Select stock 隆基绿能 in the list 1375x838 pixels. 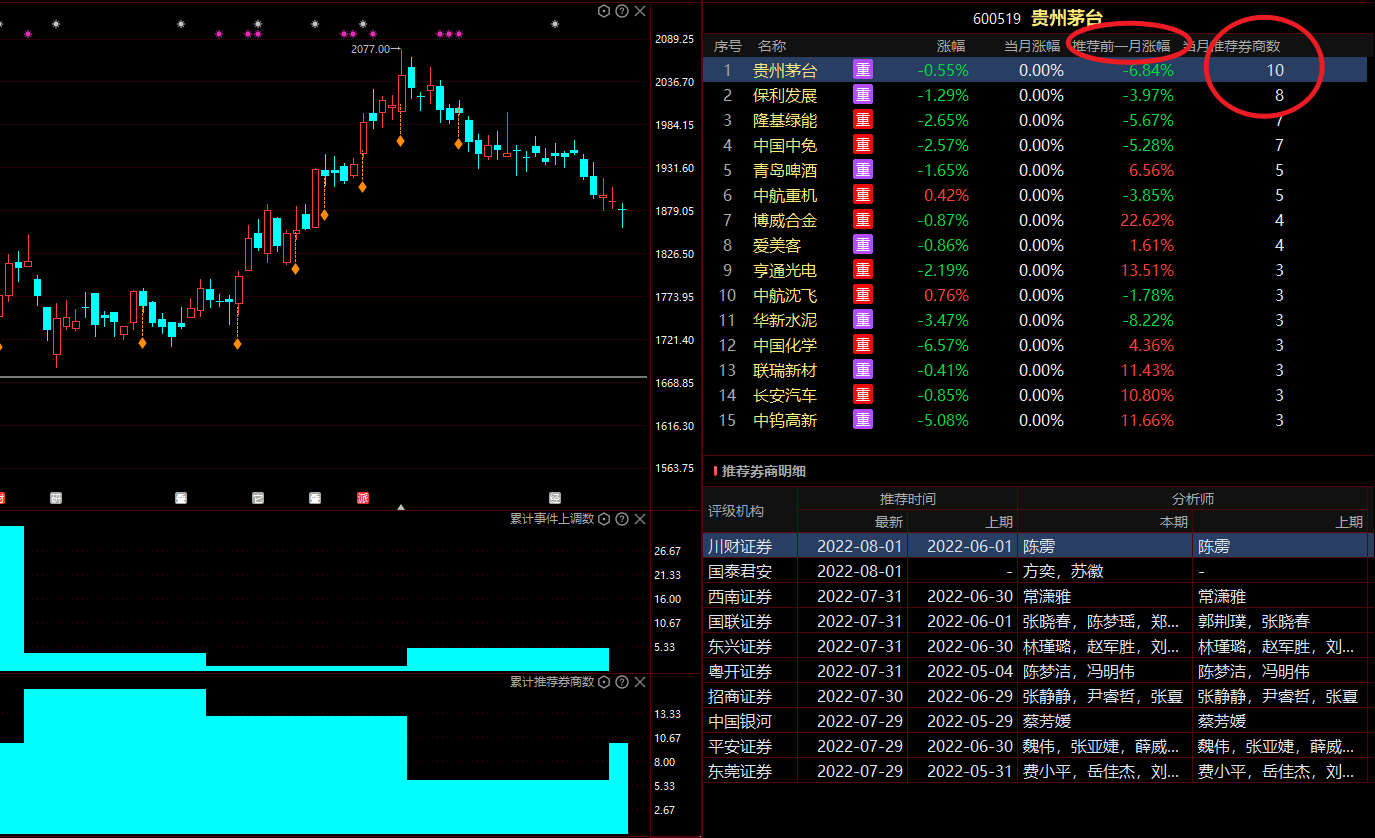785,120
